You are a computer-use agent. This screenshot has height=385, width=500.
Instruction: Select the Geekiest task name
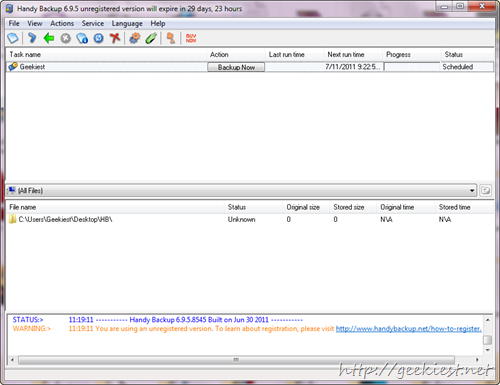click(32, 67)
